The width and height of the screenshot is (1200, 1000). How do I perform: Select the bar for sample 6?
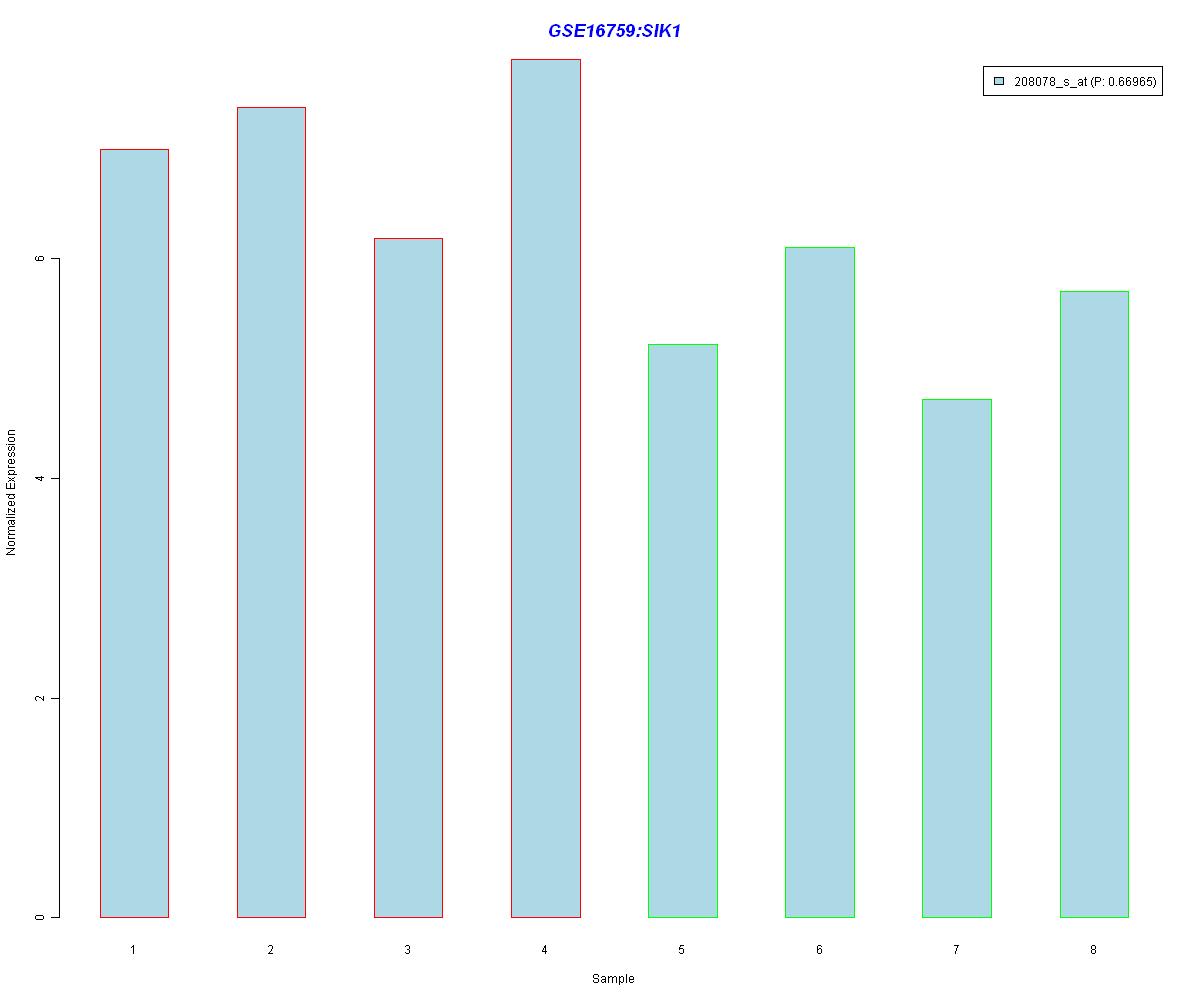point(819,582)
